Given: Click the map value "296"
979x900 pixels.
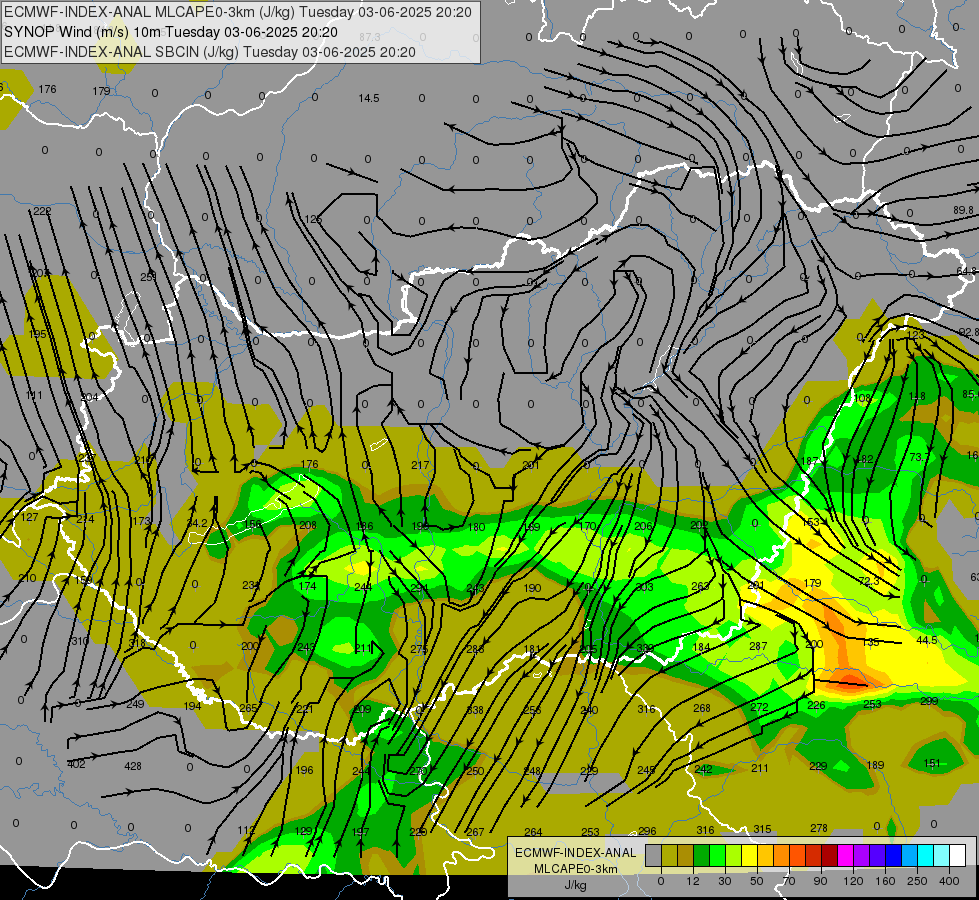Looking at the screenshot, I should point(647,831).
